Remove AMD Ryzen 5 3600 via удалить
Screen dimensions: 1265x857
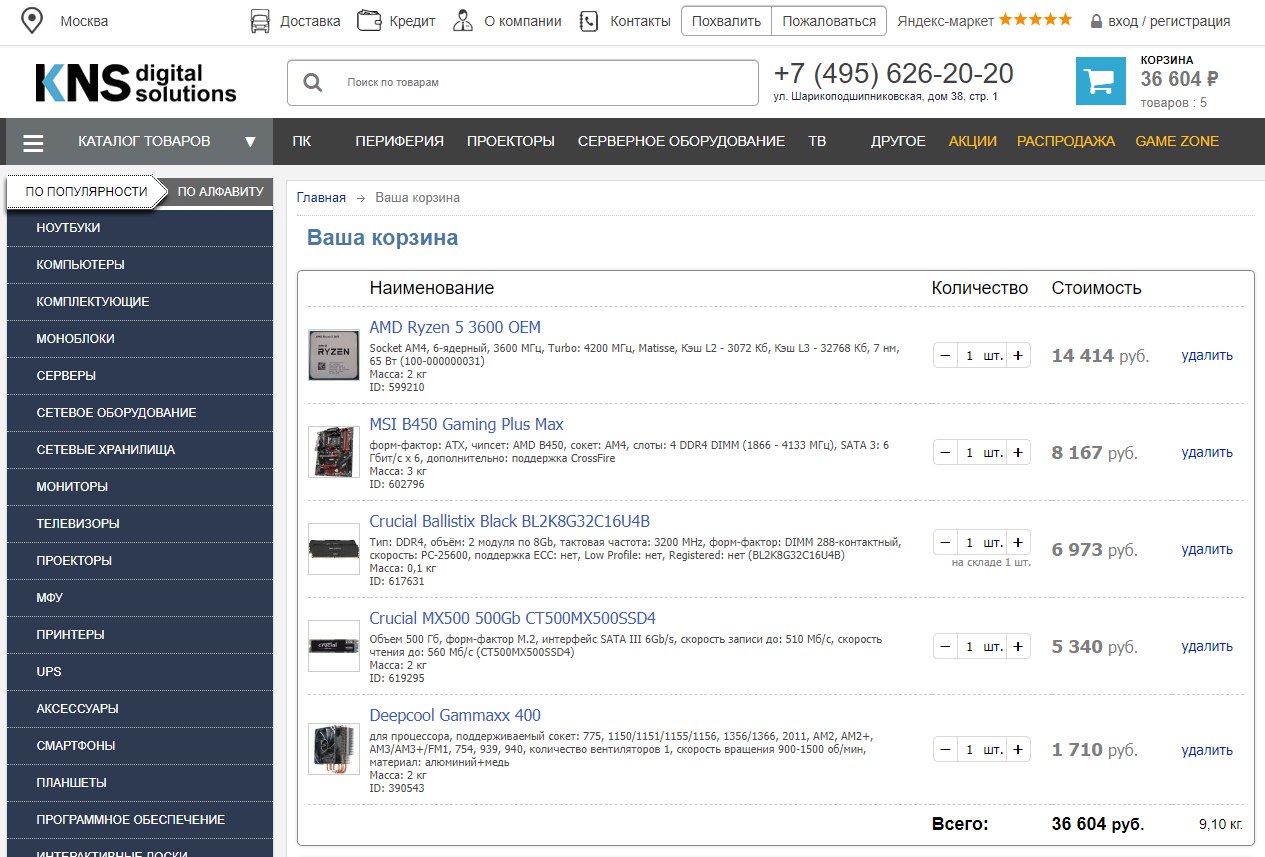pyautogui.click(x=1207, y=355)
